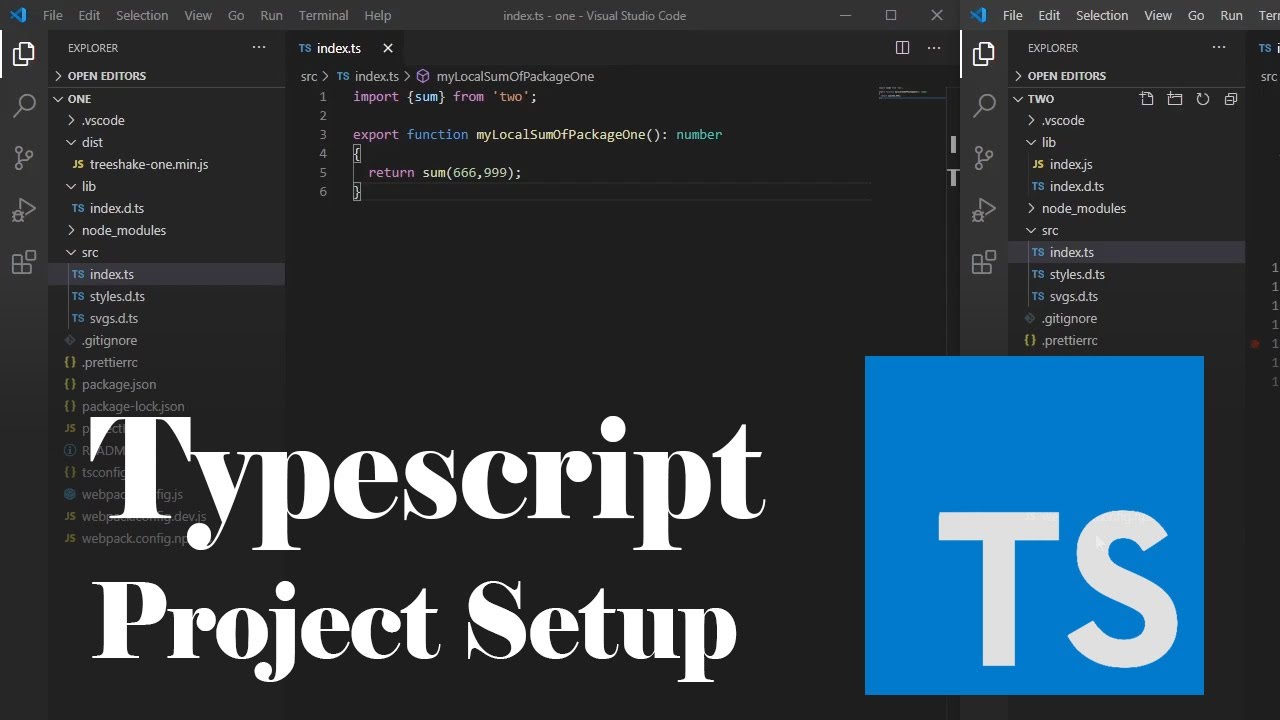Open .gitignore in left explorer

click(x=166, y=340)
